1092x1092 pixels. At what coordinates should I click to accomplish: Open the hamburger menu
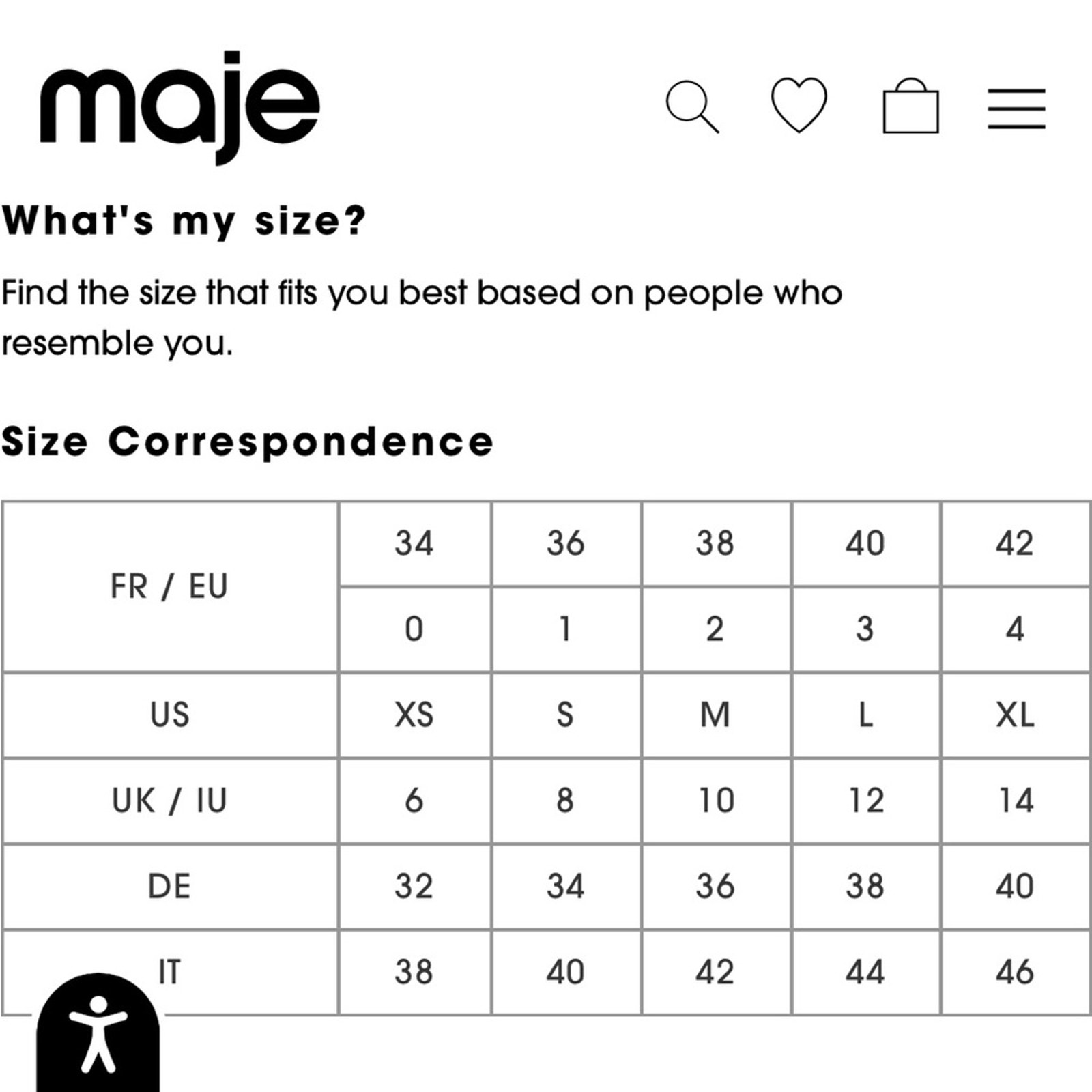pyautogui.click(x=1016, y=109)
